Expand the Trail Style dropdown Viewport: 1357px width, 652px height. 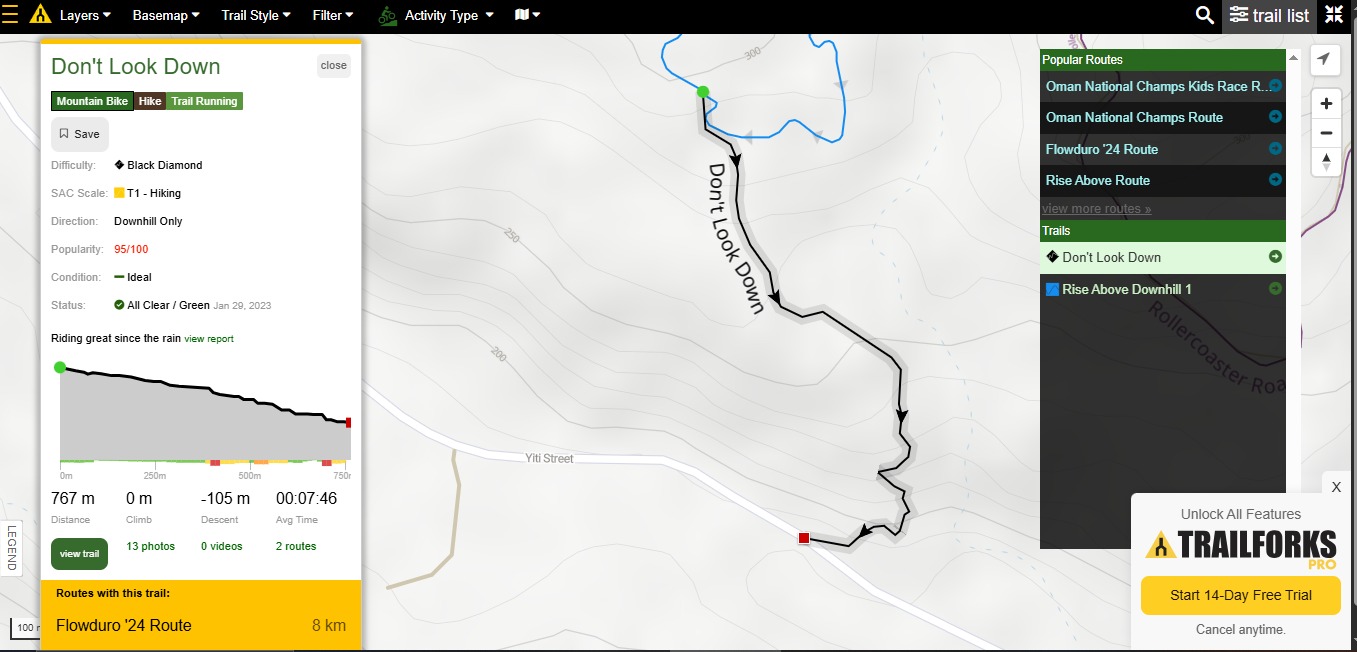click(256, 15)
